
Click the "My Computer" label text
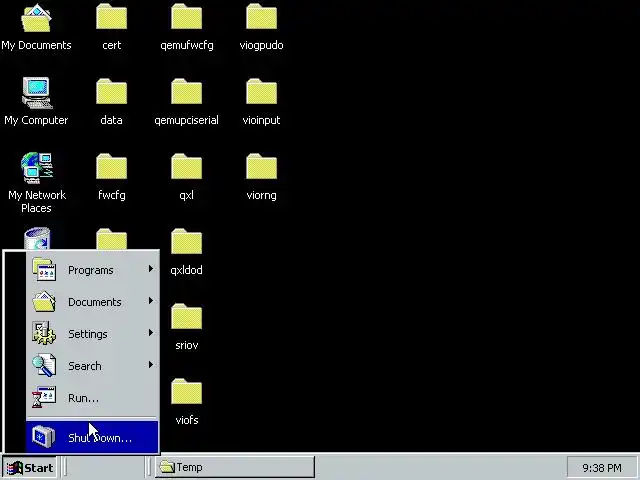36,120
